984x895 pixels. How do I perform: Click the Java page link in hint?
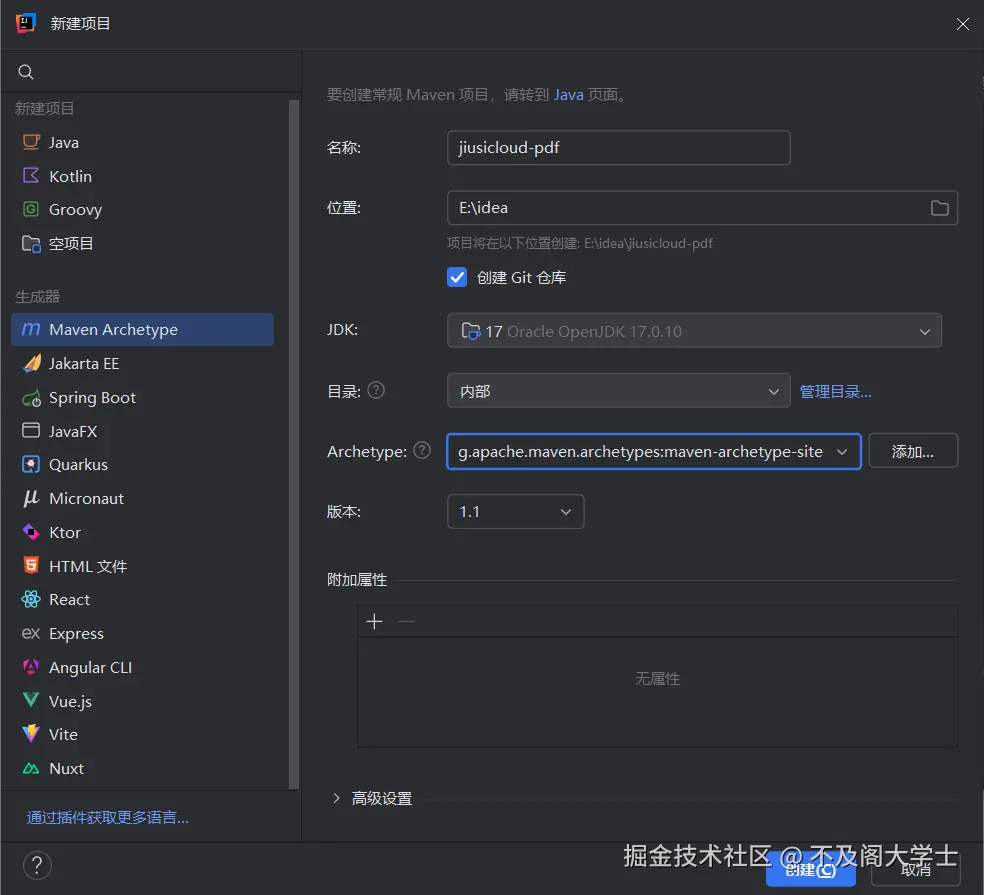tap(569, 95)
